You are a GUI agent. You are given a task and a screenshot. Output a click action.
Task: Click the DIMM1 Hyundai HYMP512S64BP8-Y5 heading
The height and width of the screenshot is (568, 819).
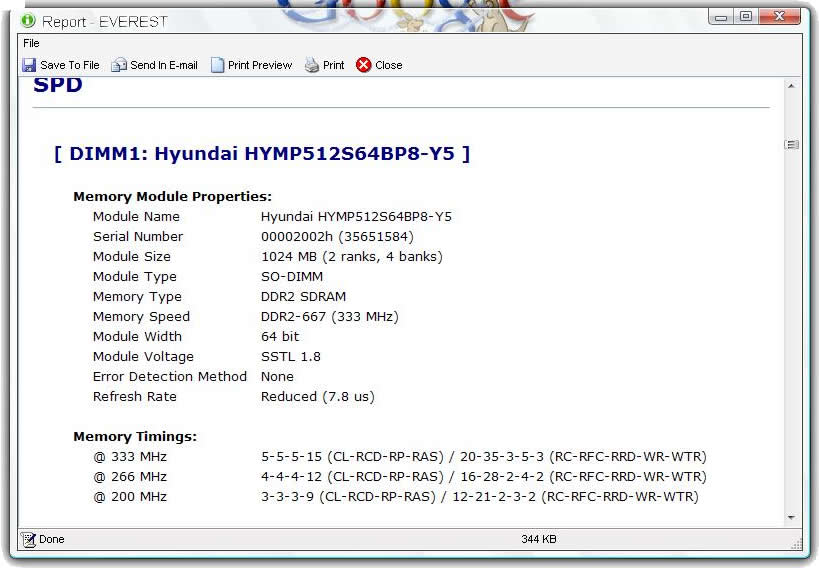click(262, 154)
